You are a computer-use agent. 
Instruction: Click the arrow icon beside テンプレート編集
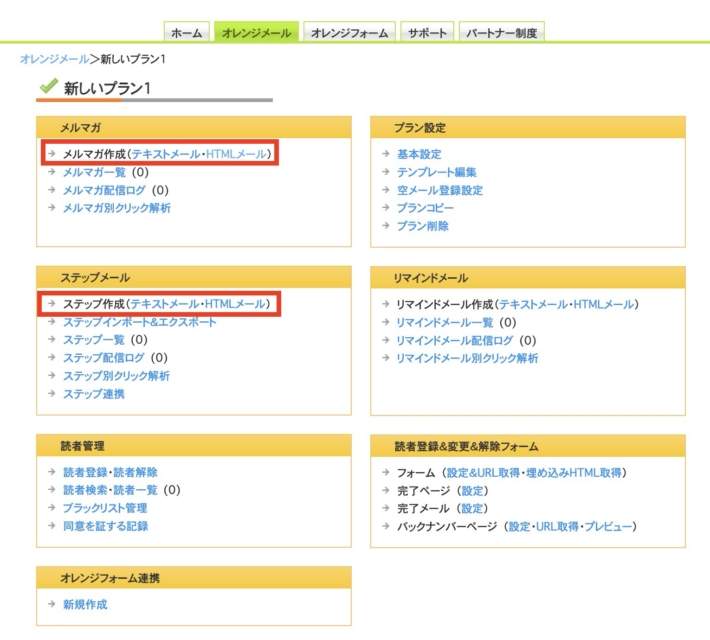pyautogui.click(x=386, y=172)
